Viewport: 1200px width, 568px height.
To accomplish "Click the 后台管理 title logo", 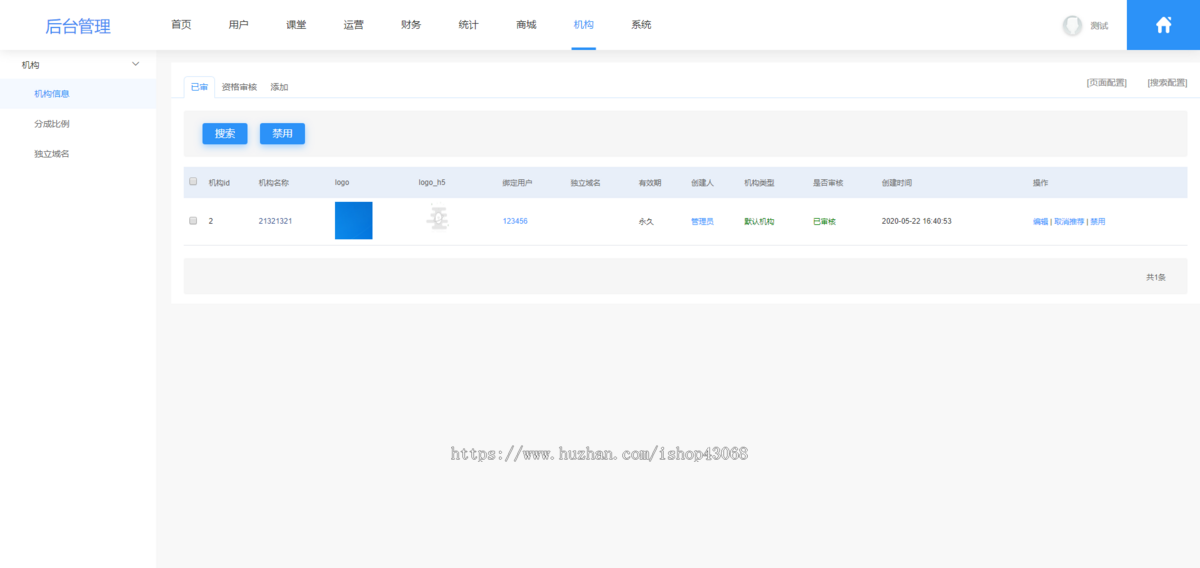I will point(78,27).
